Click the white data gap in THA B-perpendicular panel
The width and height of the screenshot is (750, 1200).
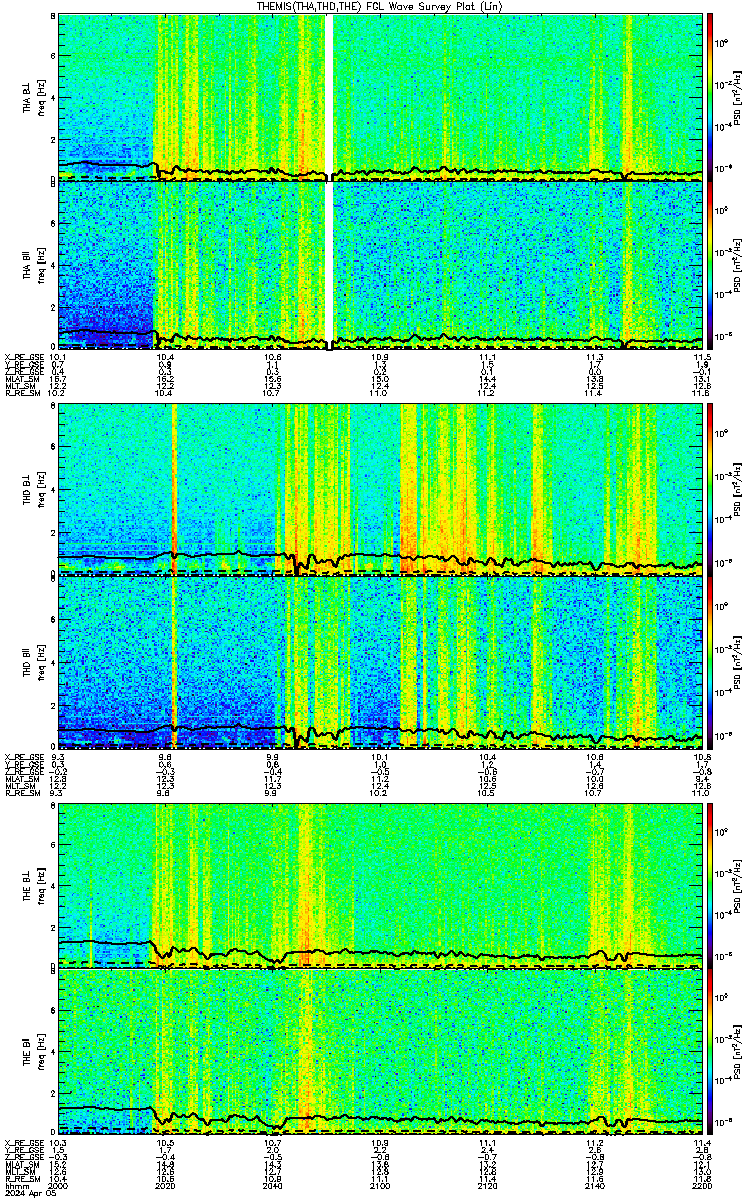[329, 97]
